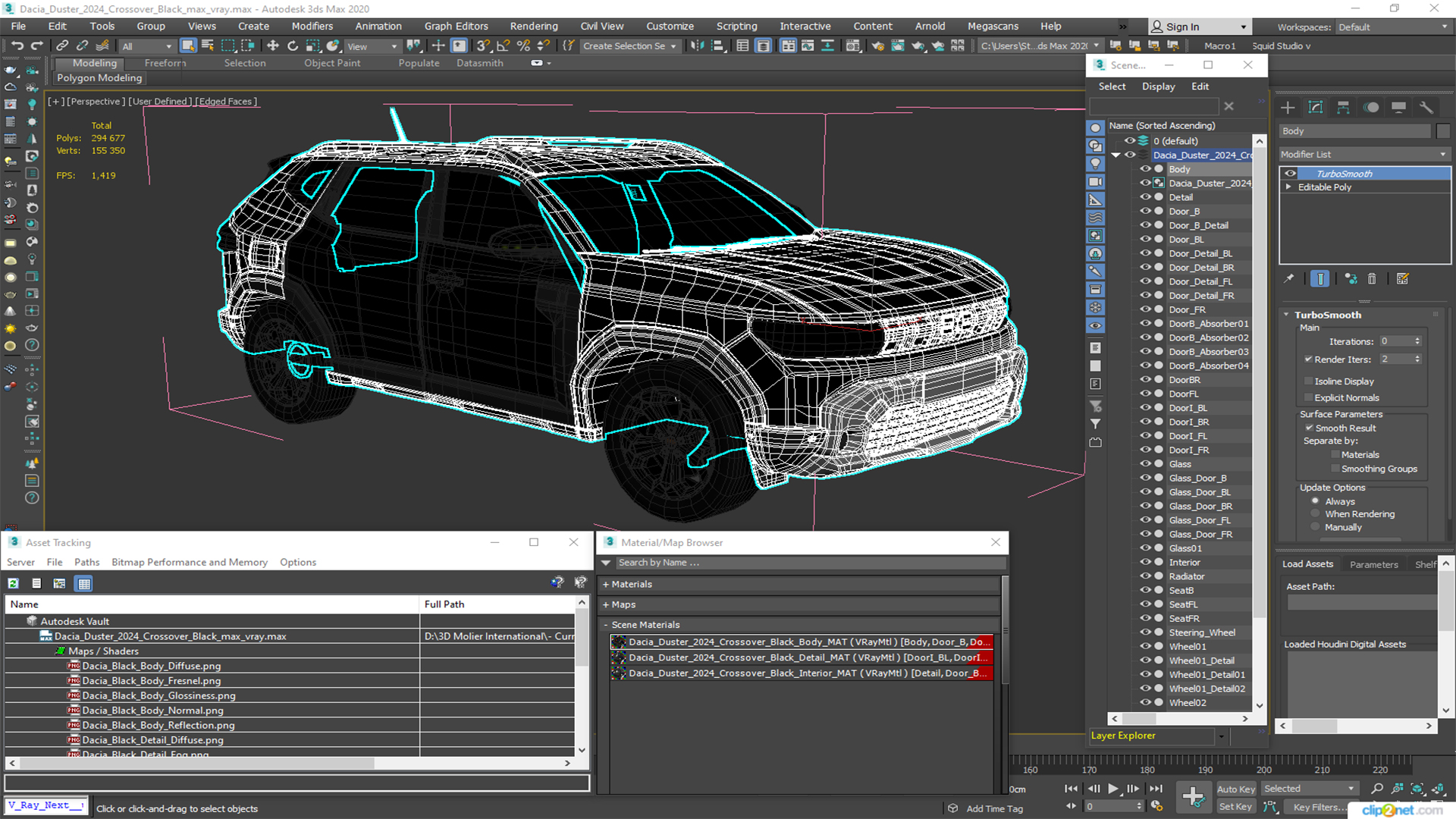
Task: Open the Utilities wrench tab
Action: pos(1426,107)
